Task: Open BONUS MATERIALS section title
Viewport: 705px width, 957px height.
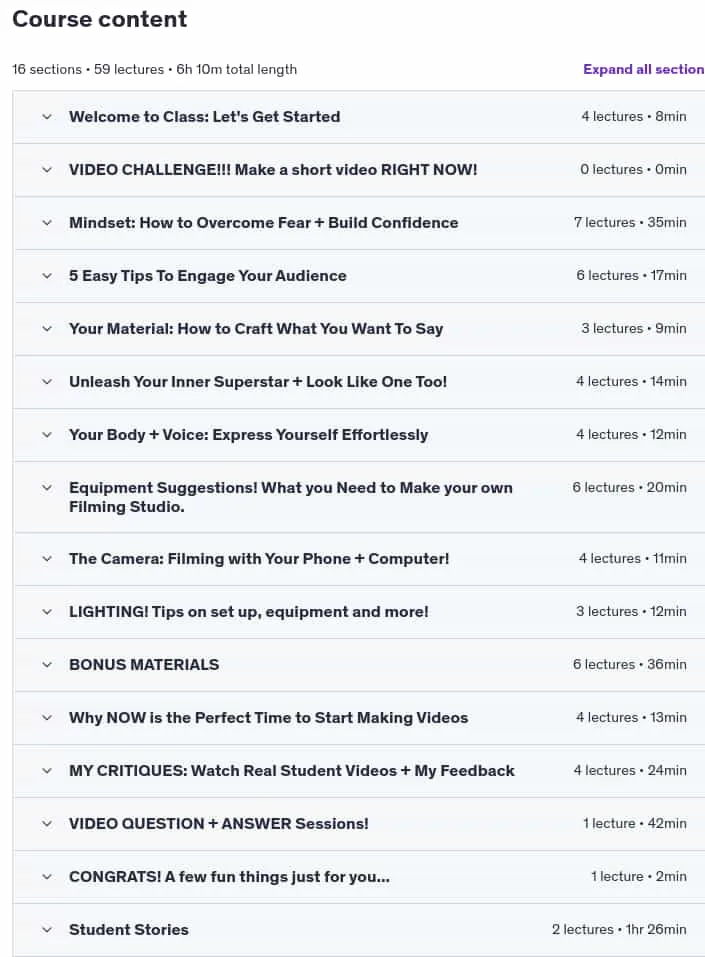Action: 144,665
